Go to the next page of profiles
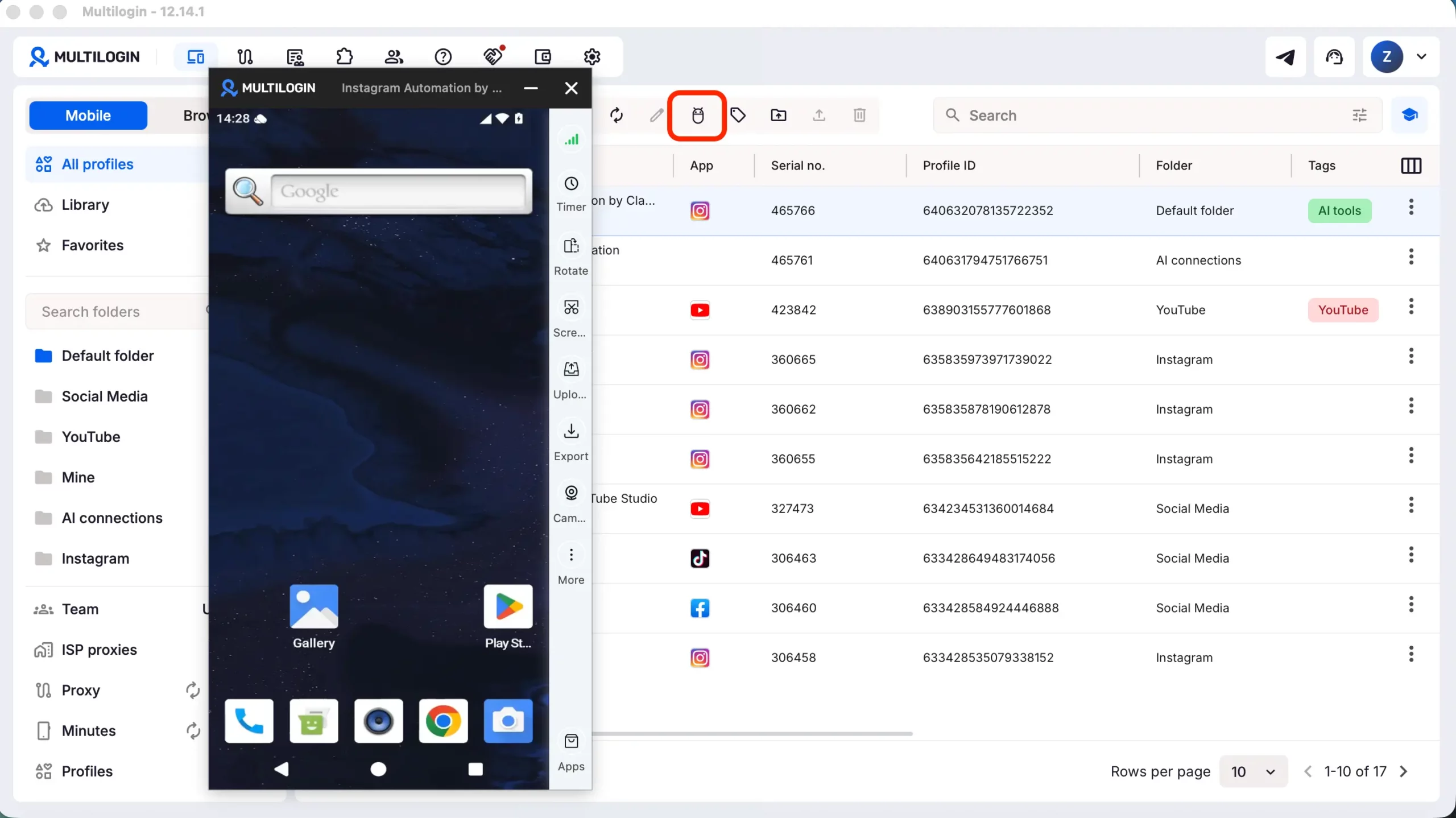Screen dimensions: 1456x818 click(x=1404, y=771)
